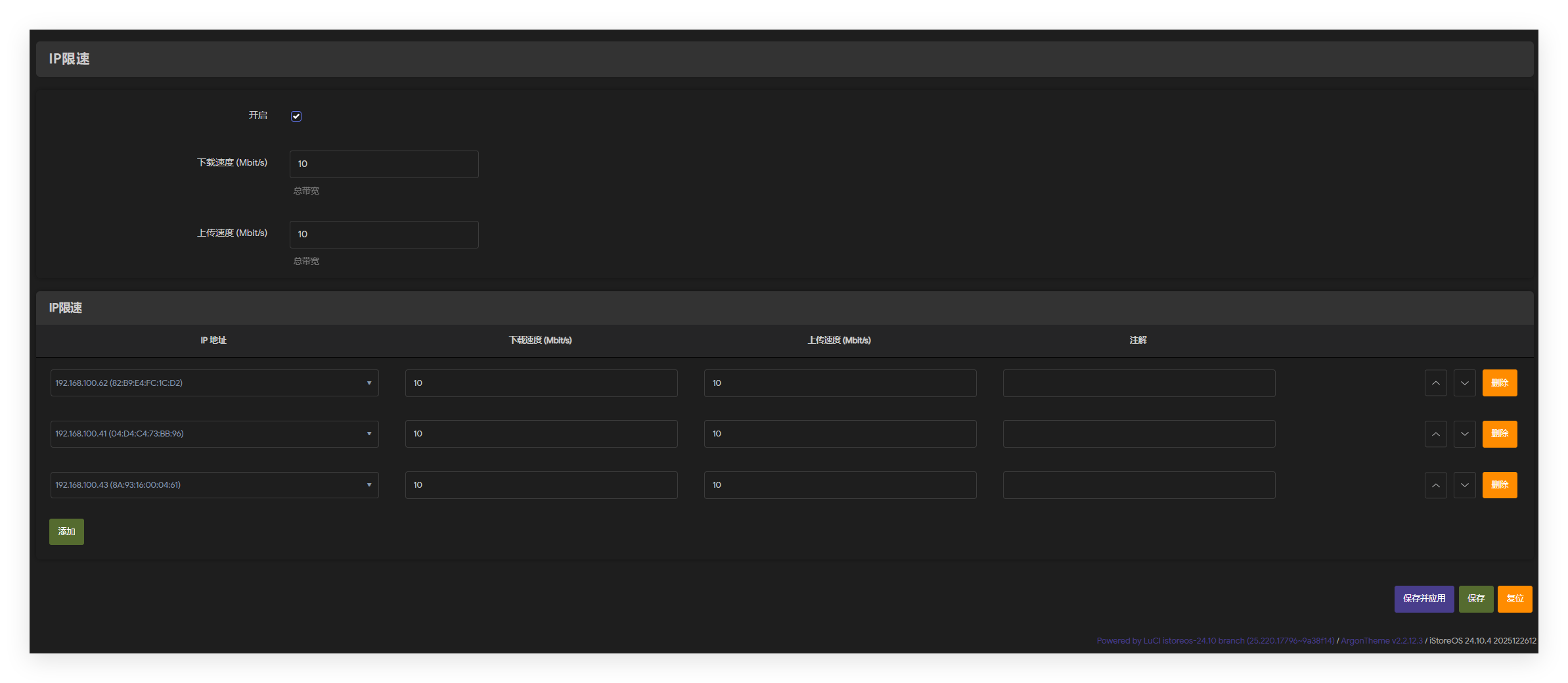Move the 192.168.100.62 row down
The image size is (1568, 683).
tap(1464, 383)
